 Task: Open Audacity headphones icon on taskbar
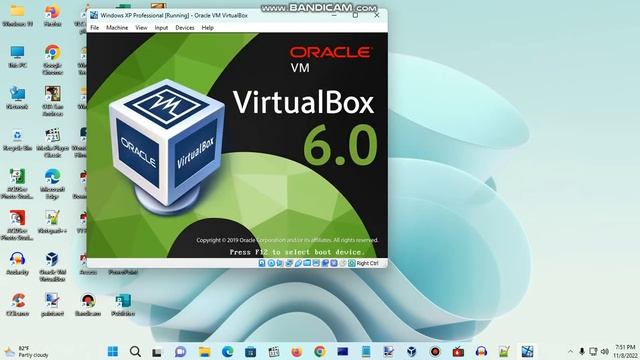click(481, 351)
